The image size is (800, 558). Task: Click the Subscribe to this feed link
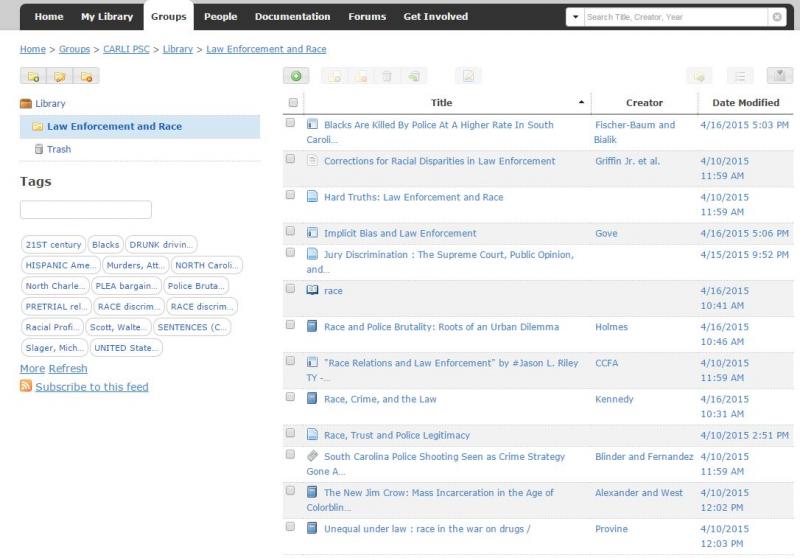92,387
